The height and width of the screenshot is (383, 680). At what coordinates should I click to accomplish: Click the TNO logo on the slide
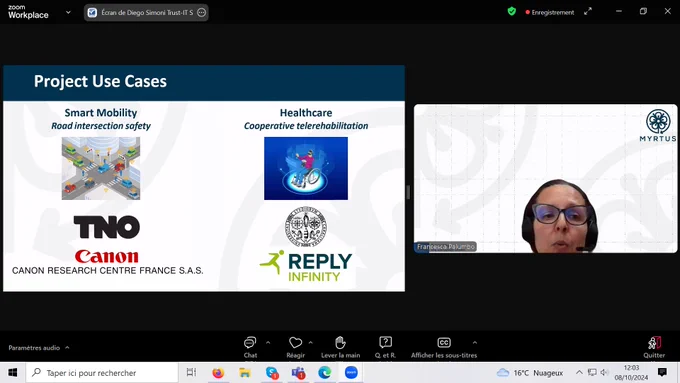(x=107, y=227)
